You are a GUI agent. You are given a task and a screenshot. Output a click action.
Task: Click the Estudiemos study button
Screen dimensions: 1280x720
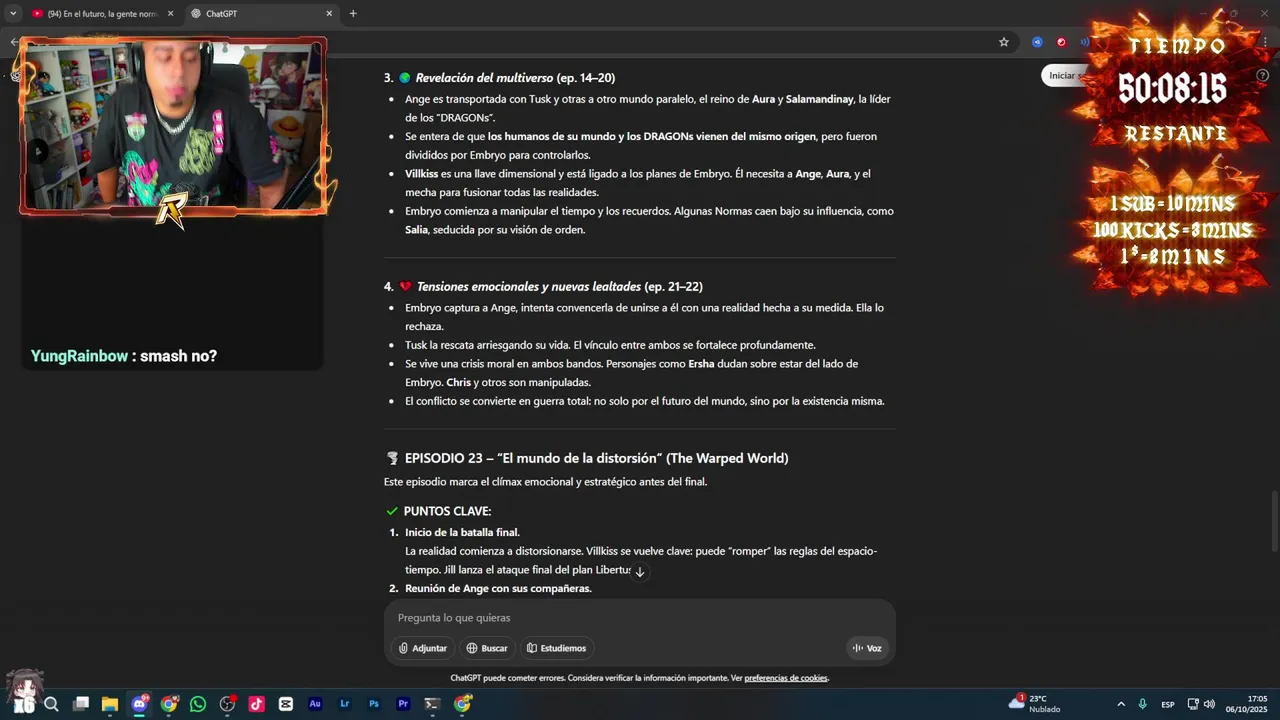coord(557,648)
